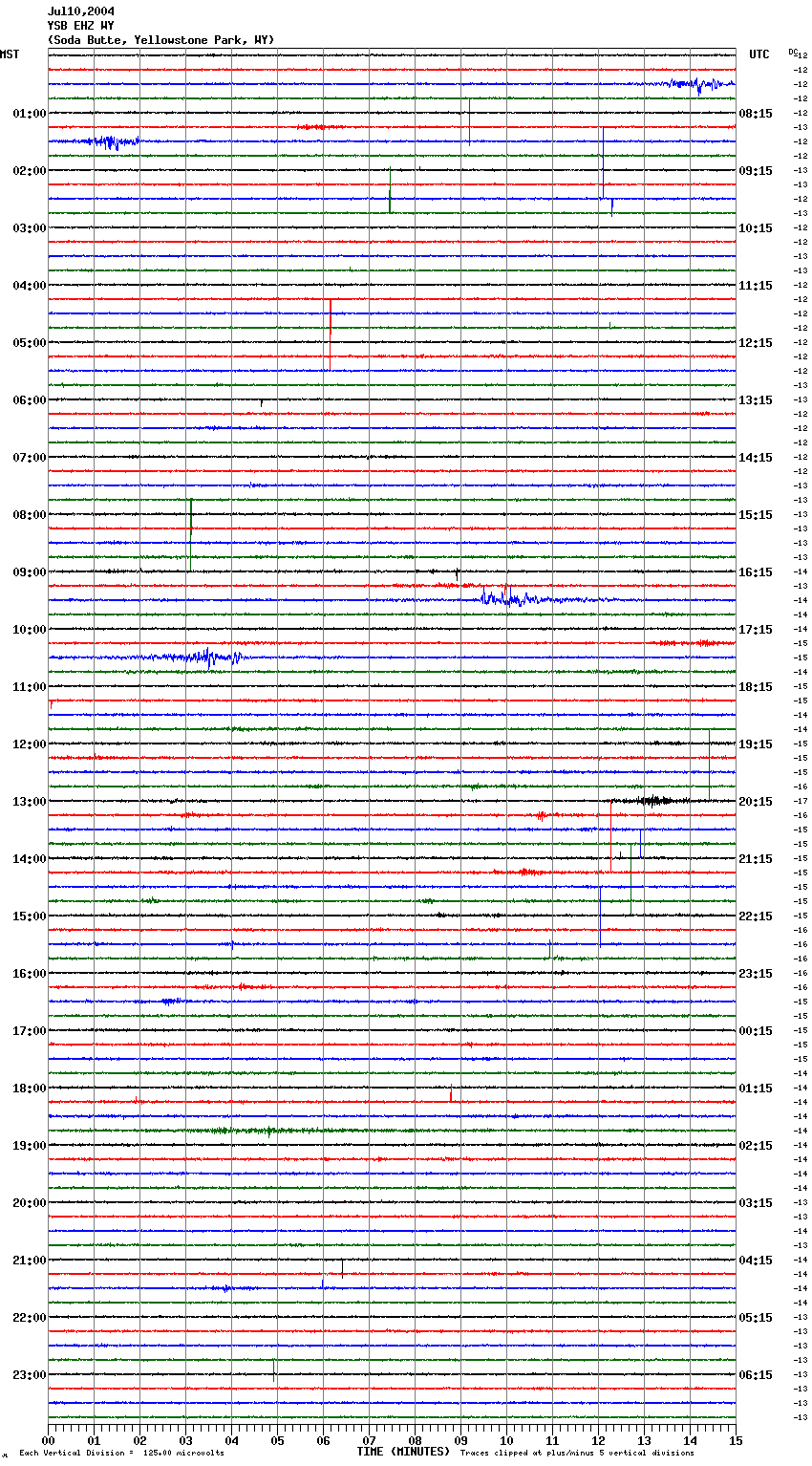Click the 13:00 MST time label
Screen dimensions: 812x1466
click(x=30, y=802)
